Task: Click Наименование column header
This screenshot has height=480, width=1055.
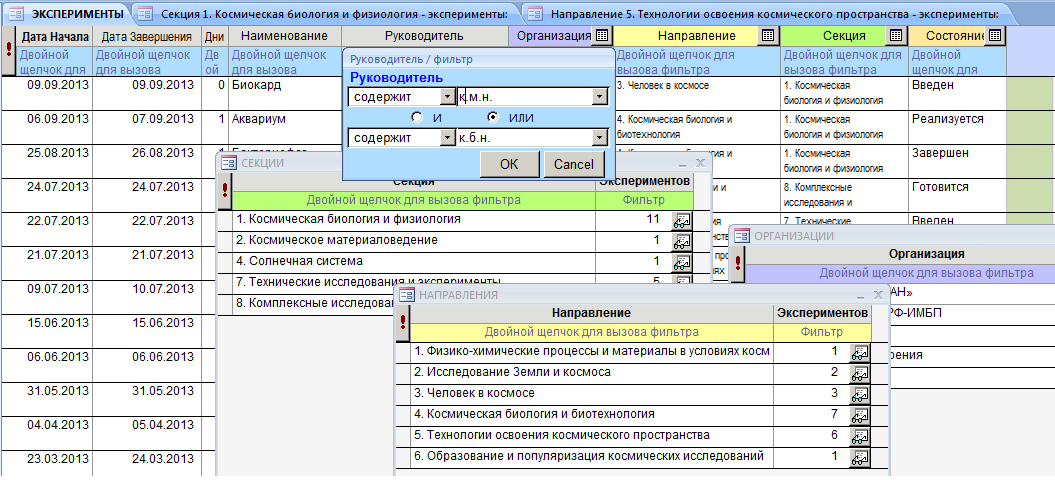Action: click(285, 36)
